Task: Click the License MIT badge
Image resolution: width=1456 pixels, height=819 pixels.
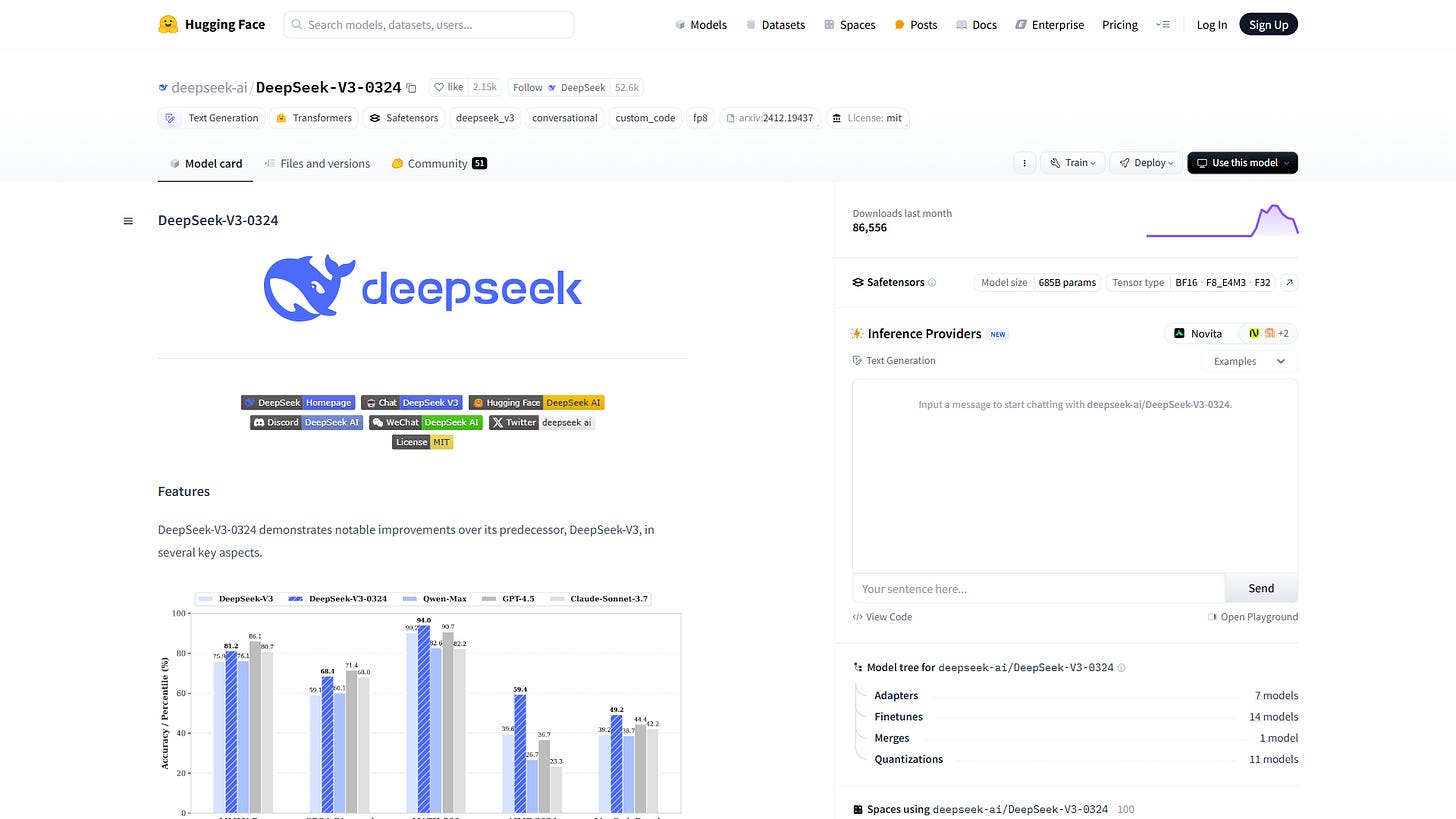Action: pos(423,442)
